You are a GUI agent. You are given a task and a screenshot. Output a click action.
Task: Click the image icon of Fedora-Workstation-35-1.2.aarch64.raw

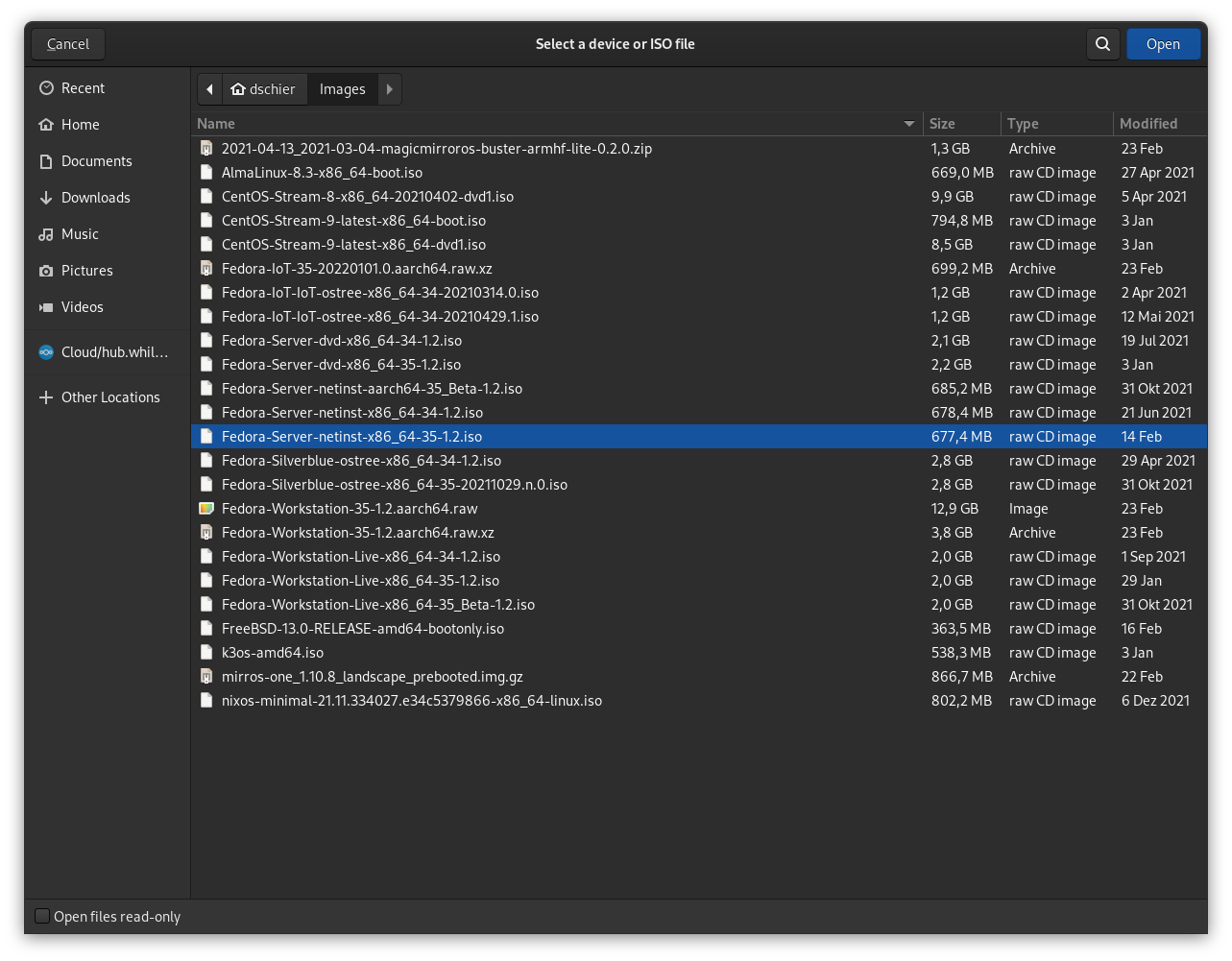click(205, 509)
